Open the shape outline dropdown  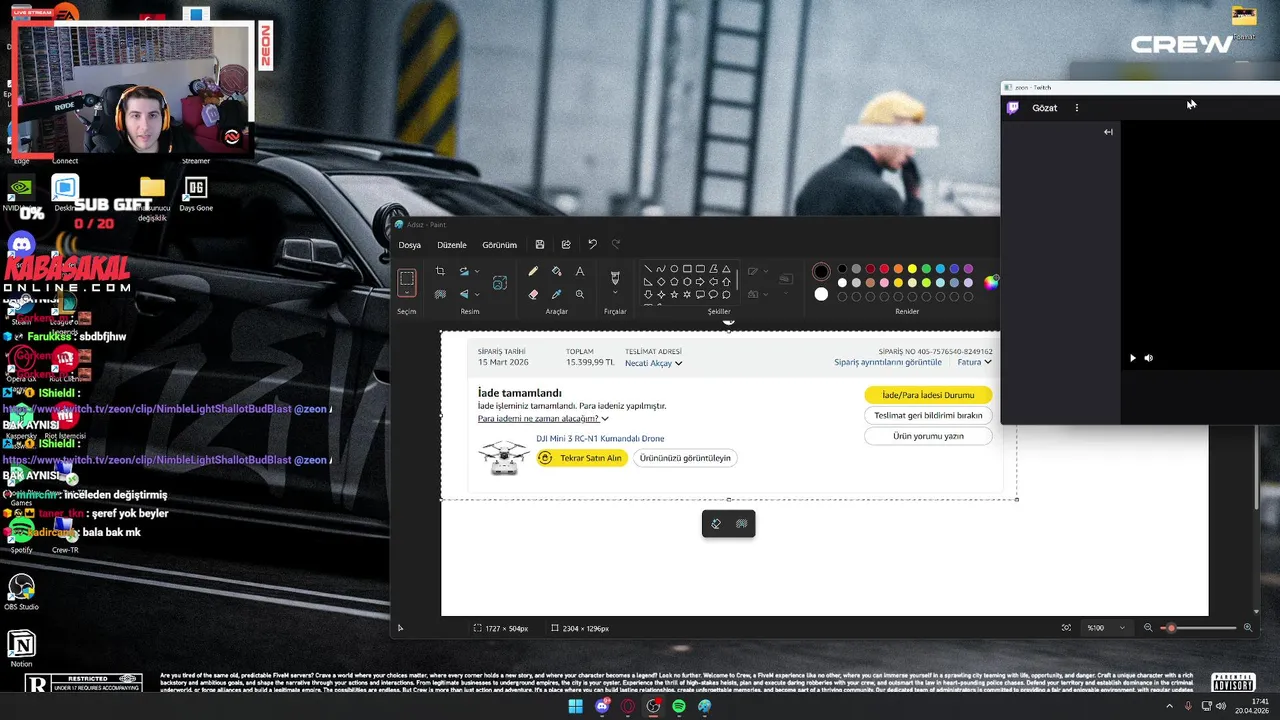coord(765,271)
